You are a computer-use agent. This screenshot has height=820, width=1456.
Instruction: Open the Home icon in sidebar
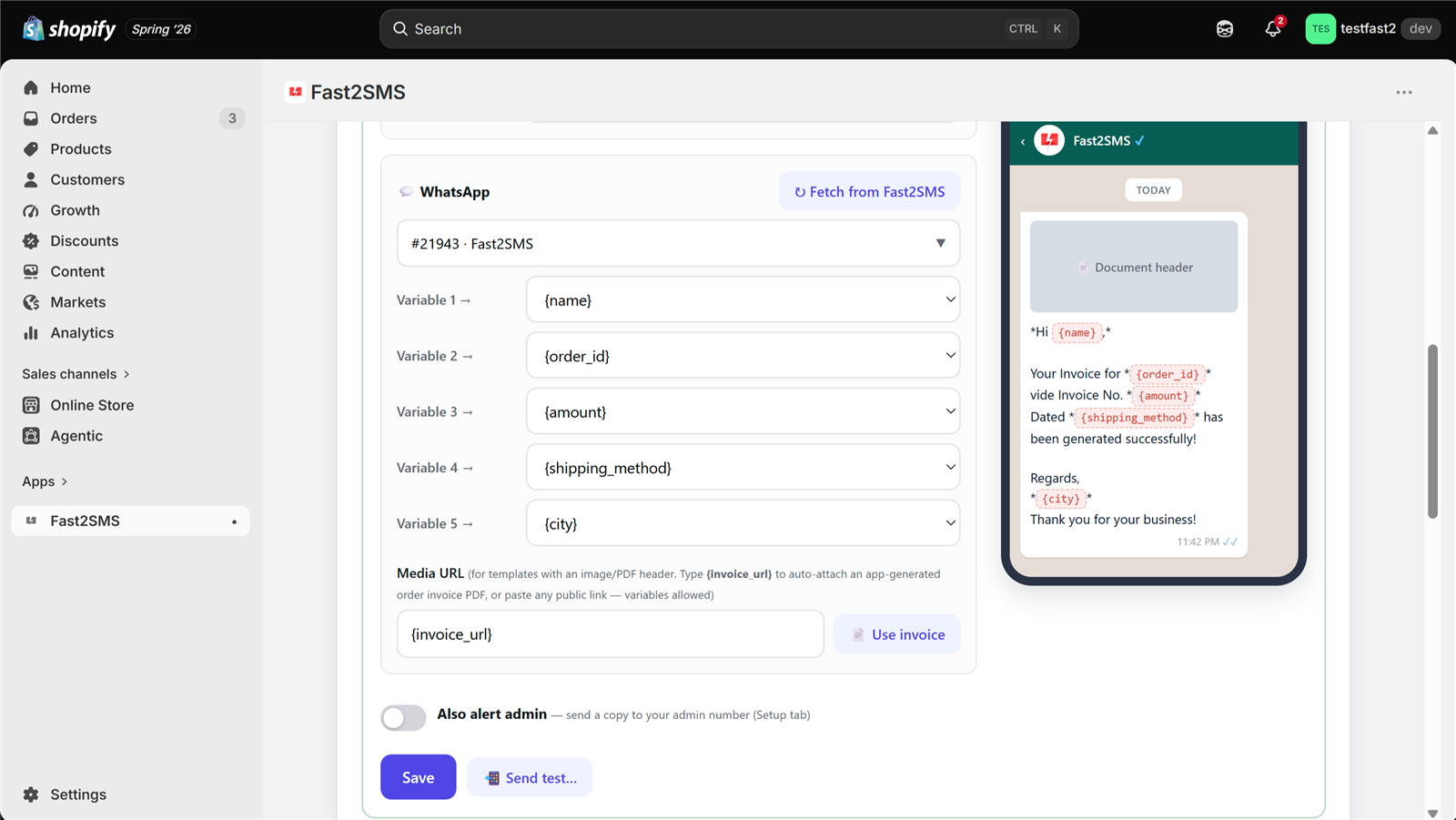tap(31, 87)
